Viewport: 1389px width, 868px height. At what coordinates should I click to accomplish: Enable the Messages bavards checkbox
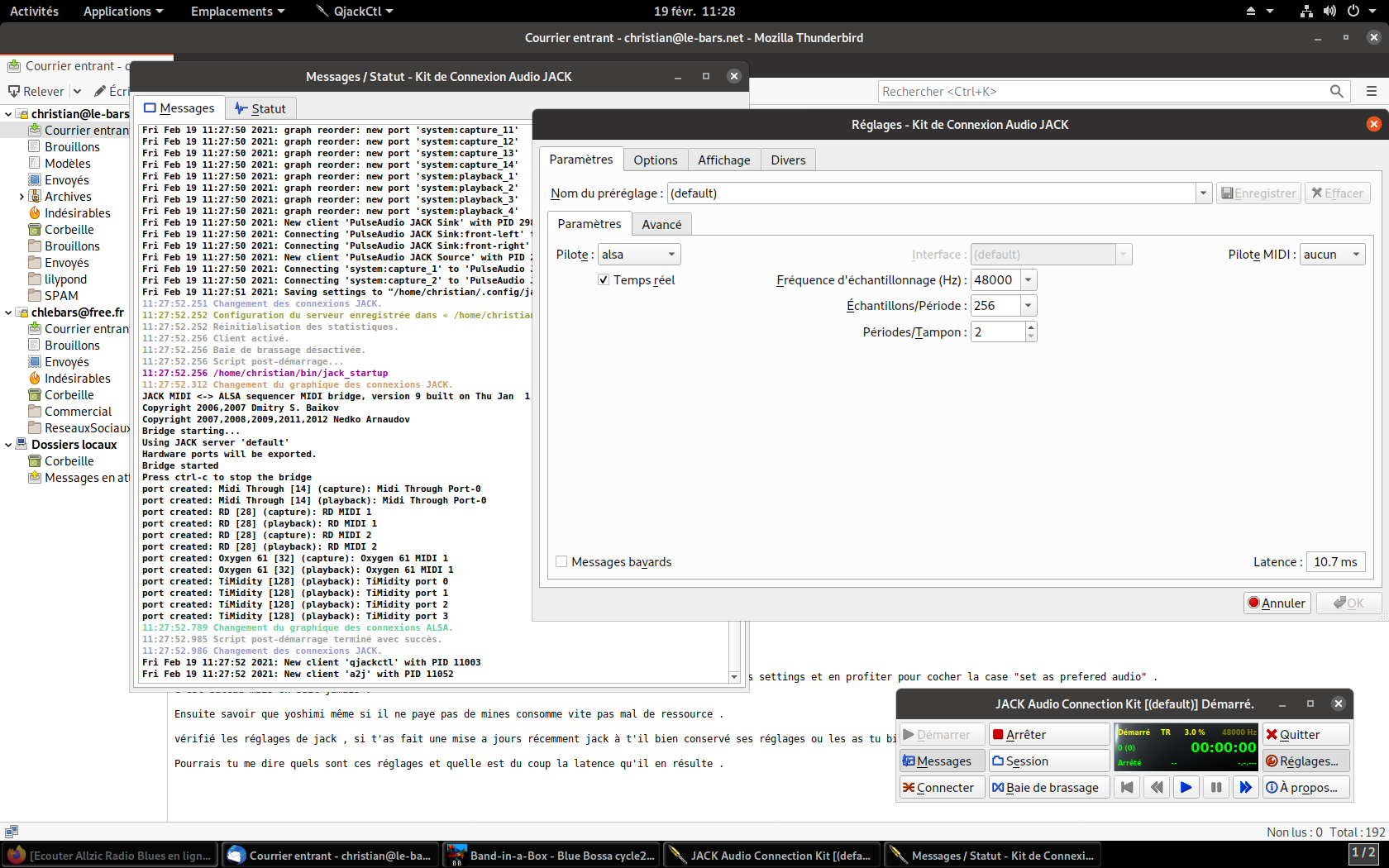coord(562,562)
